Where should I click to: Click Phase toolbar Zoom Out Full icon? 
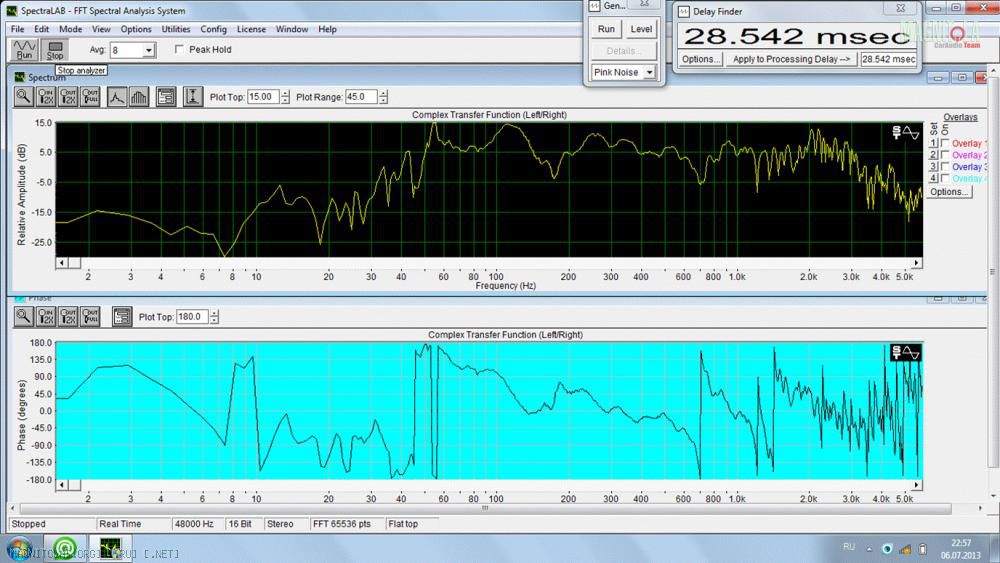pos(90,316)
